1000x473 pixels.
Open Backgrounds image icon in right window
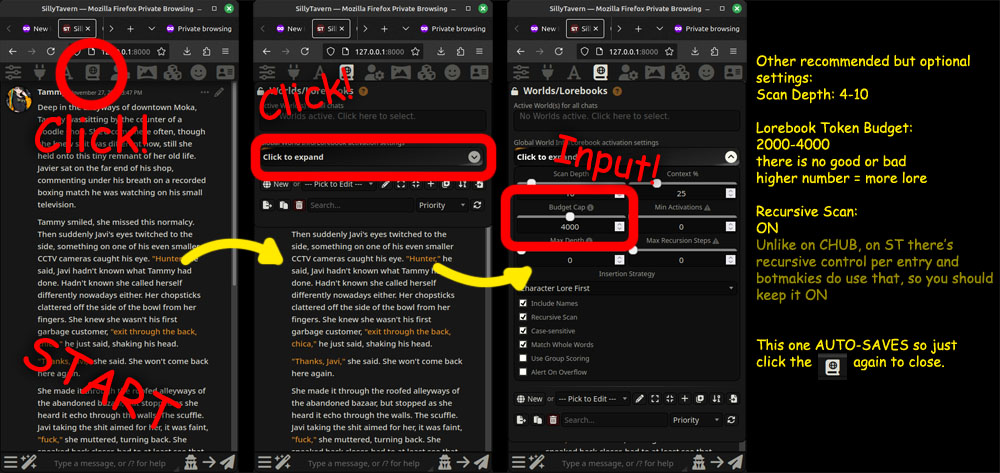click(655, 72)
